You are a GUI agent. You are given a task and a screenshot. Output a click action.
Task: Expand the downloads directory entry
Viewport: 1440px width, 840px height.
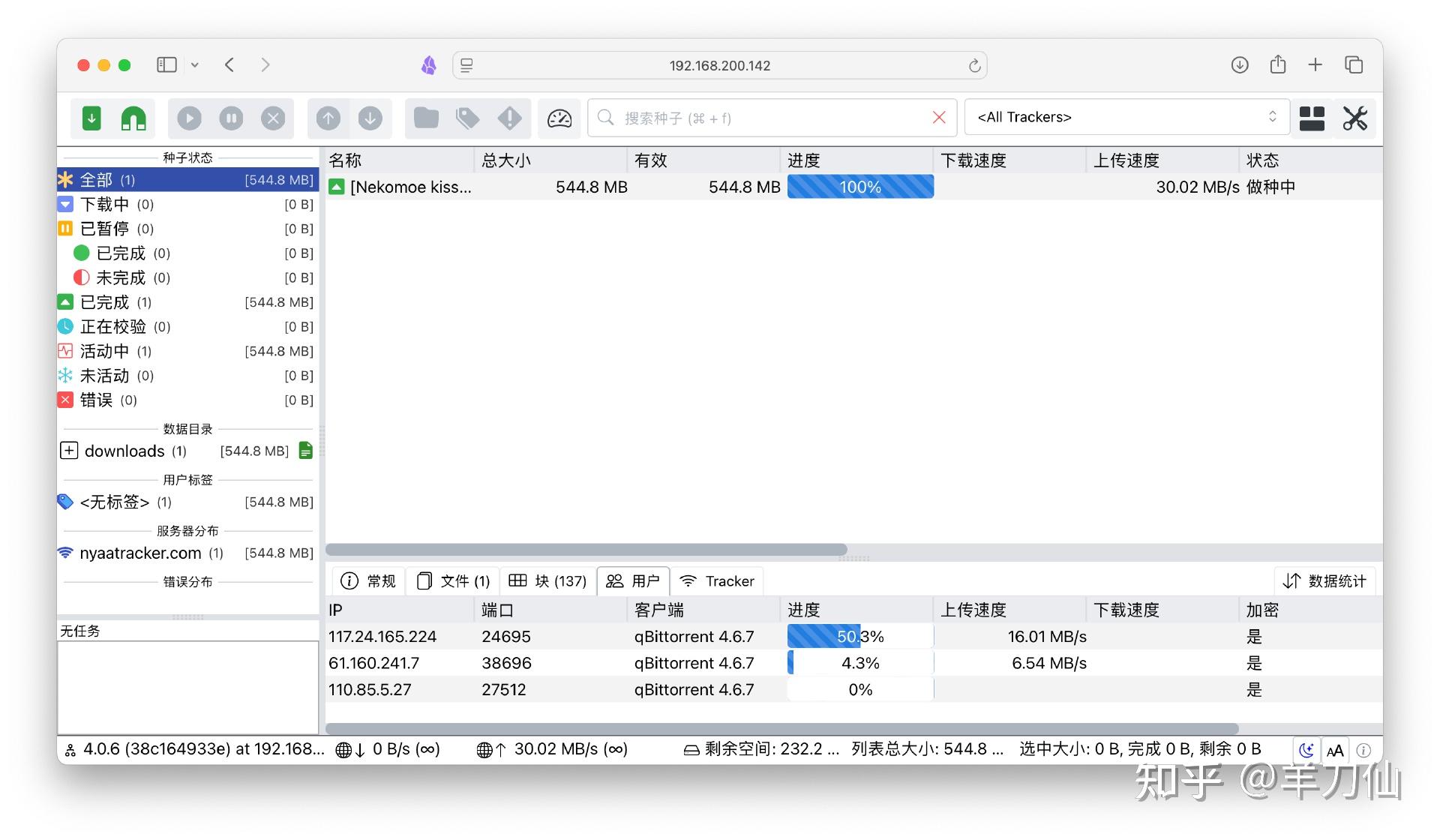coord(69,451)
